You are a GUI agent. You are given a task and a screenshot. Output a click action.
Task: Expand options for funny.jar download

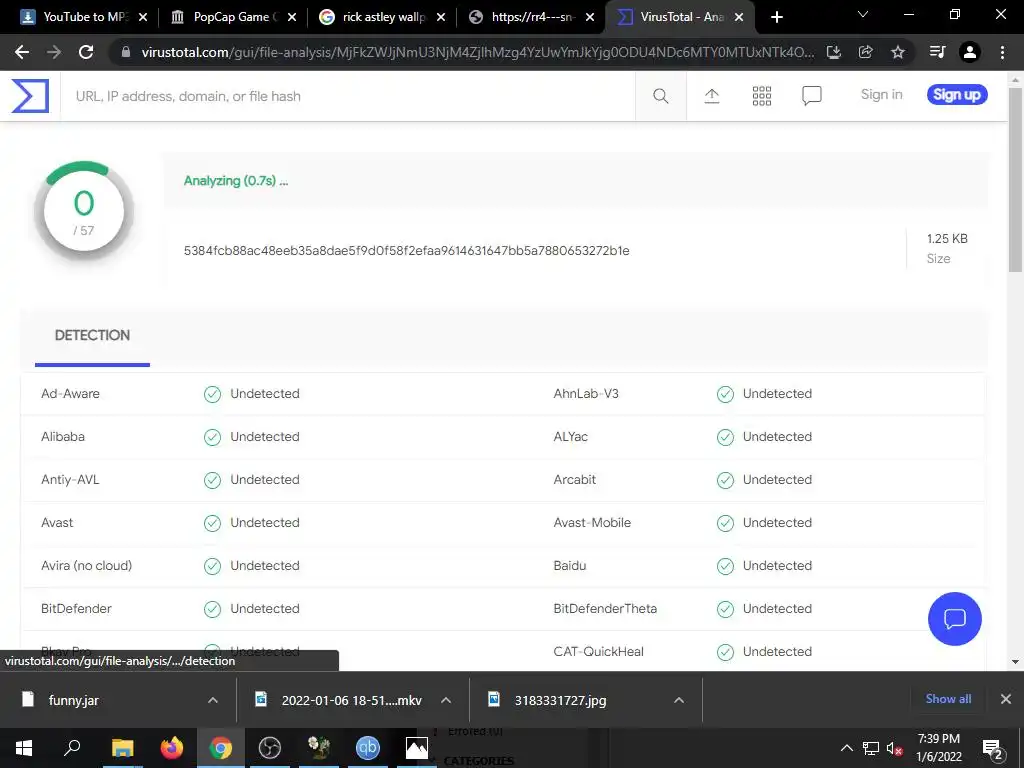[213, 700]
